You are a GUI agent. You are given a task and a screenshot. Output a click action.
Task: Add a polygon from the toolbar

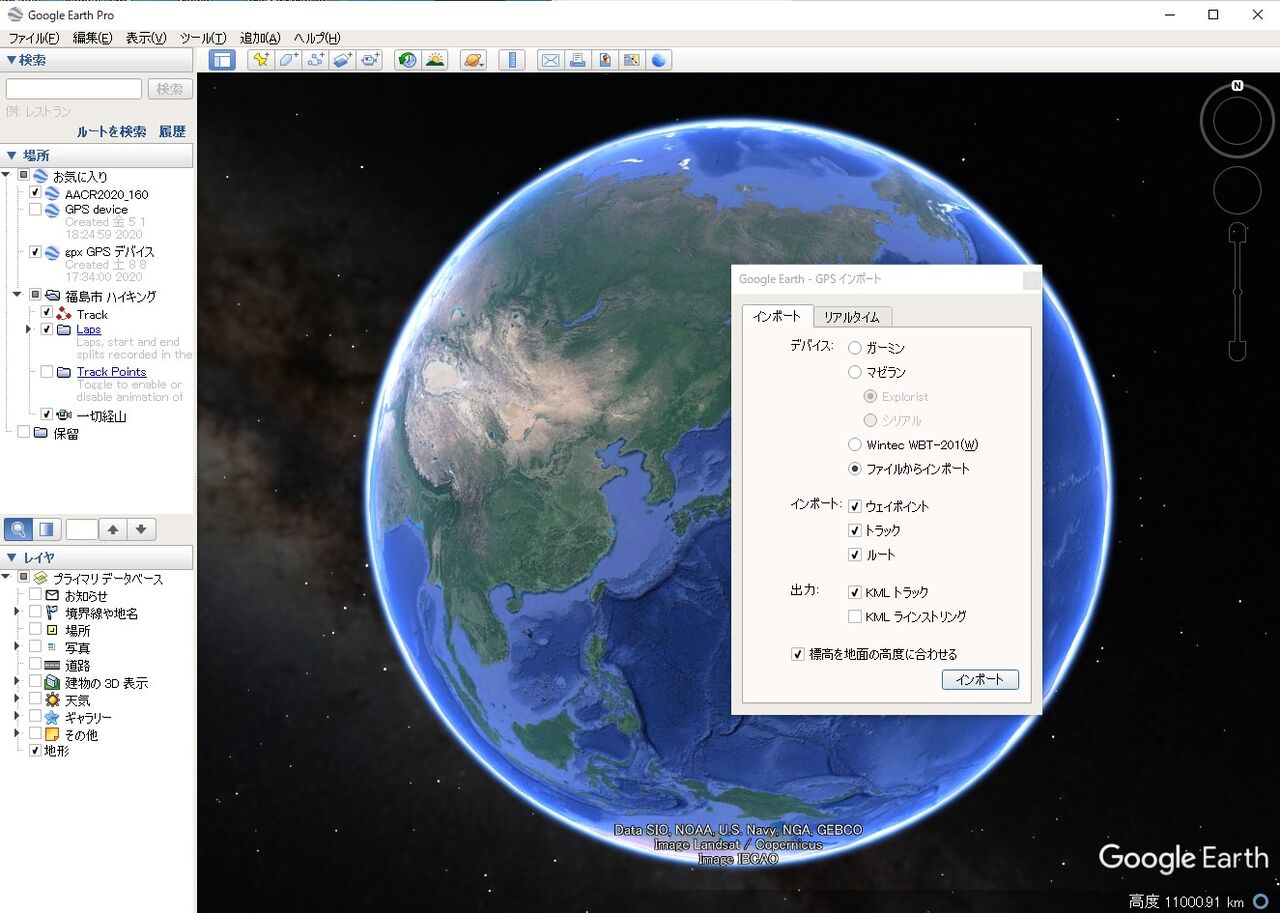point(288,60)
